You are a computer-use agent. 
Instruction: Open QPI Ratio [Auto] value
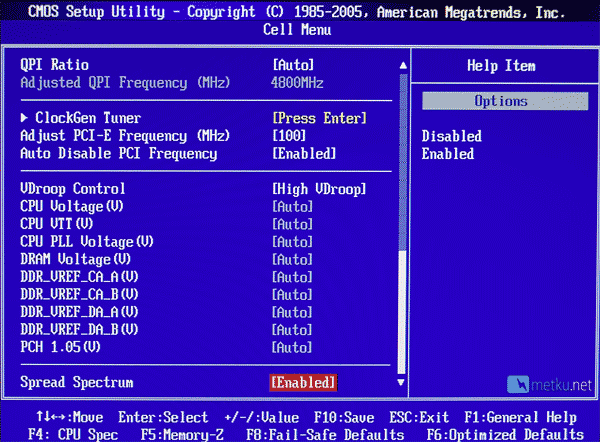[x=293, y=65]
